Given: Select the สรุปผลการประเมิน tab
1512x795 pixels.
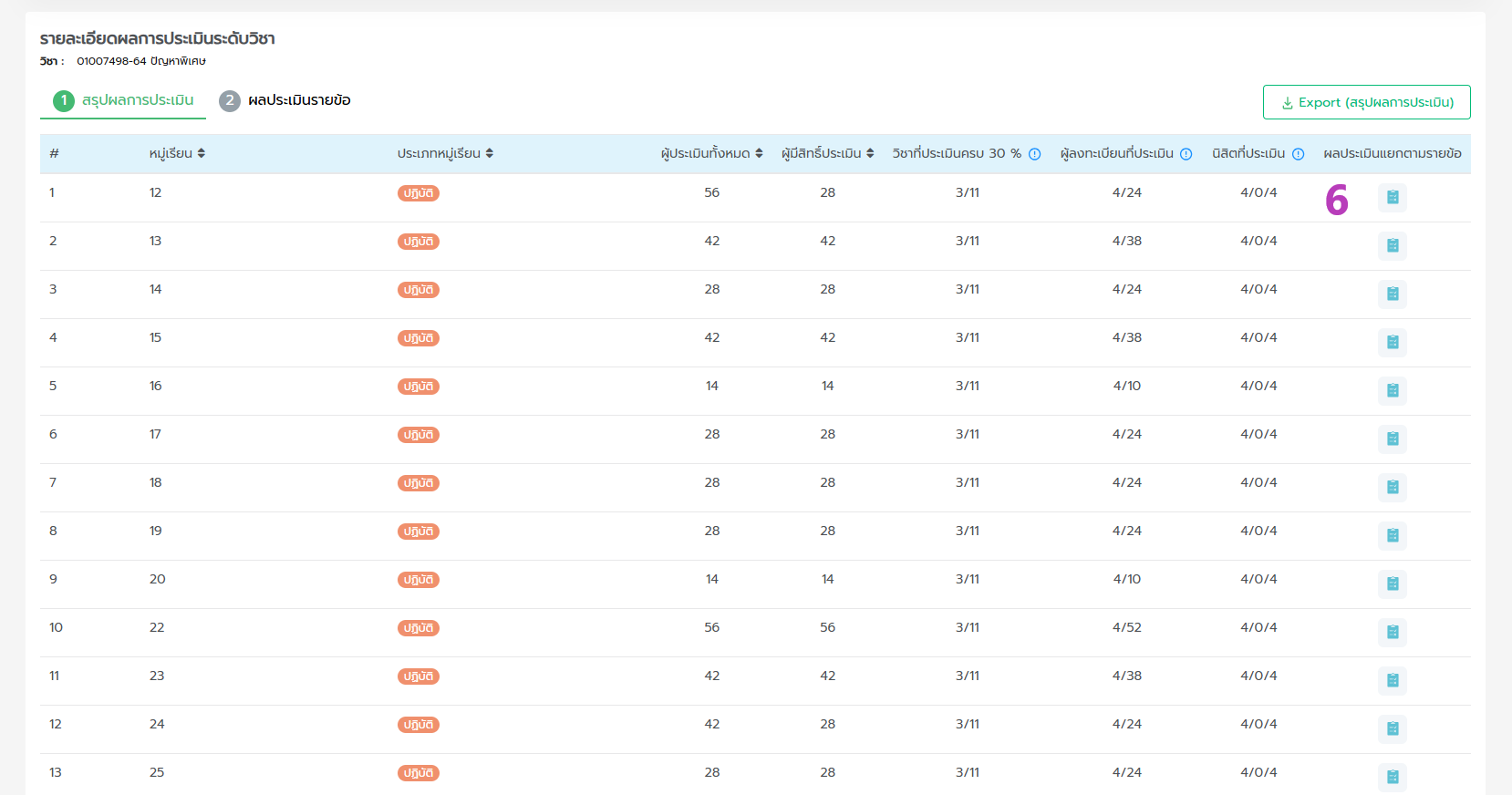Looking at the screenshot, I should (x=124, y=100).
